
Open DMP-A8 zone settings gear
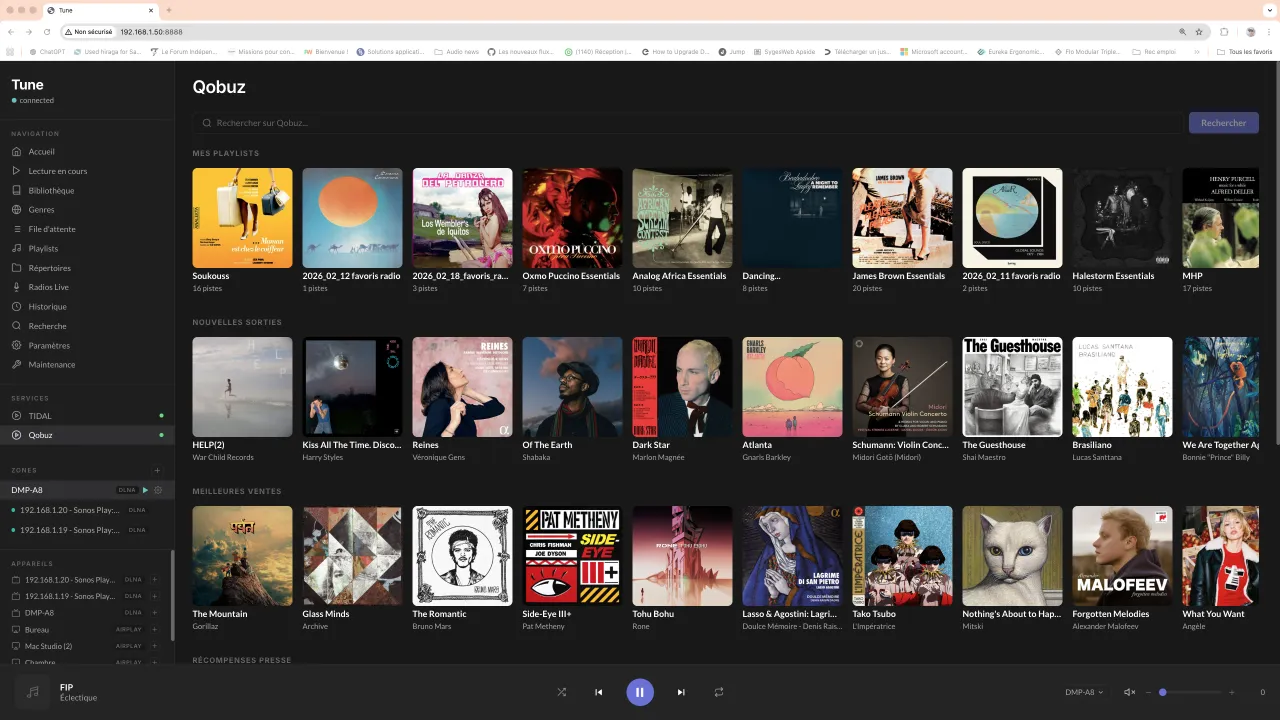pyautogui.click(x=158, y=490)
